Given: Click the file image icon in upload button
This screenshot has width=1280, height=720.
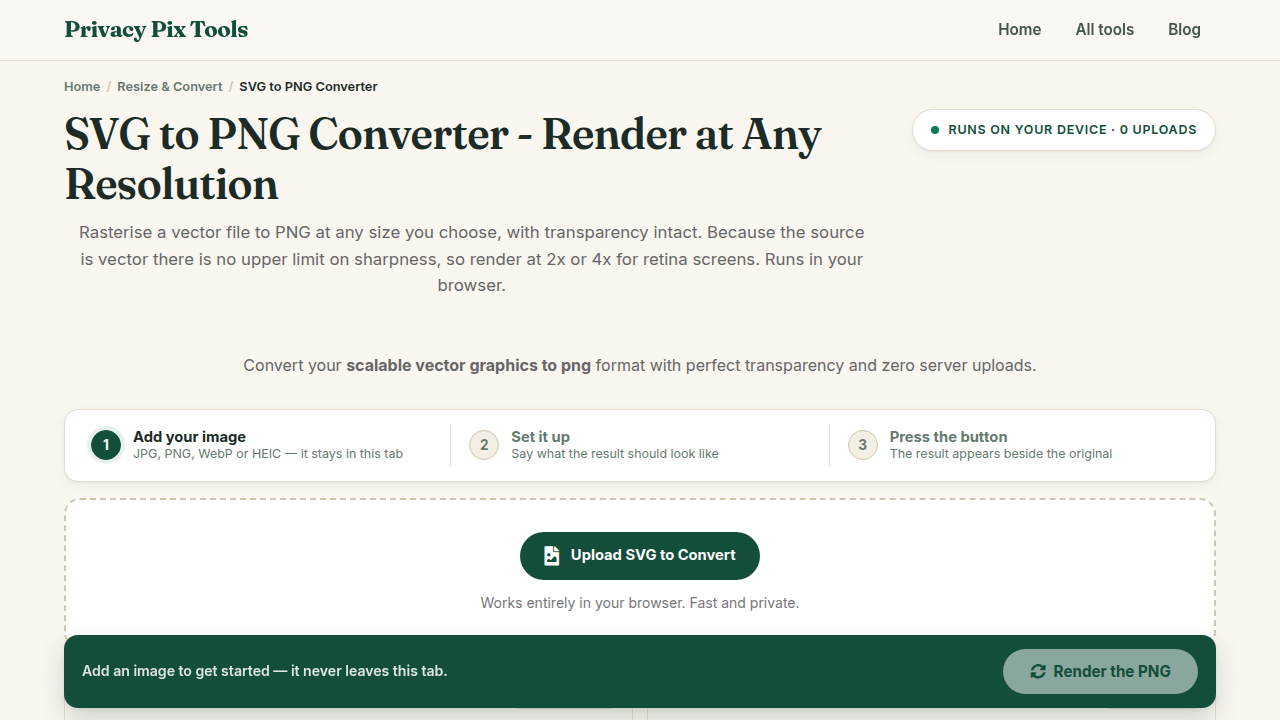Looking at the screenshot, I should coord(552,556).
